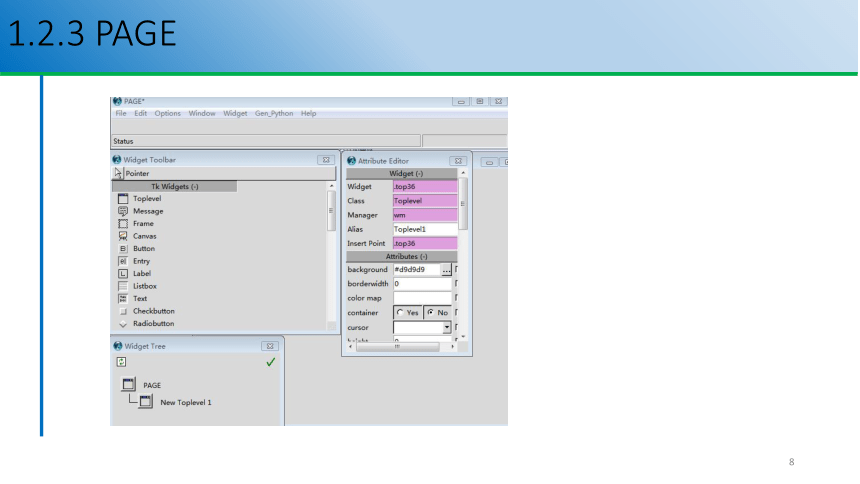Open the cursor dropdown arrow

click(x=446, y=328)
